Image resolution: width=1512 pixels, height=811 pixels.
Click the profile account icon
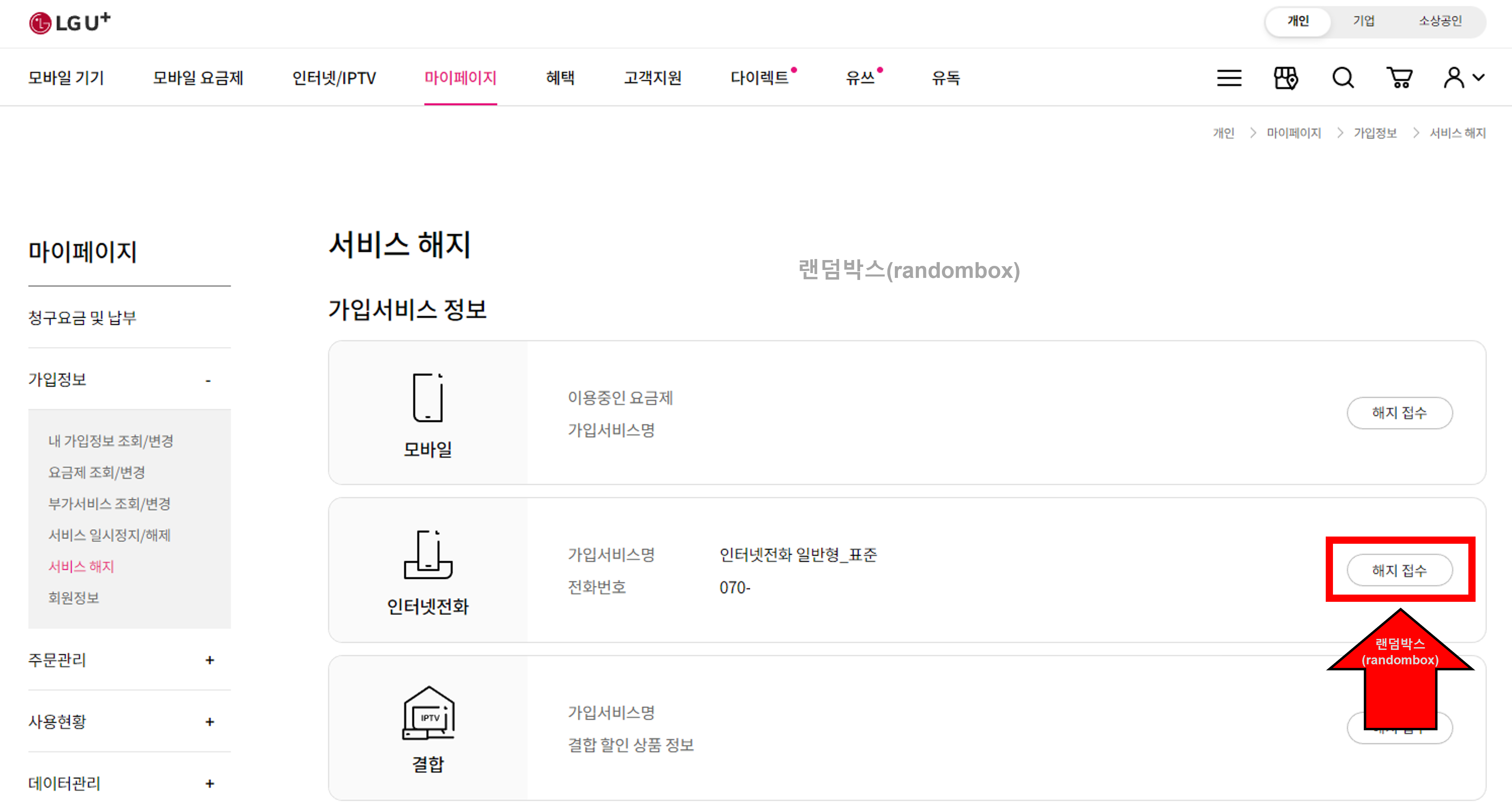point(1455,78)
